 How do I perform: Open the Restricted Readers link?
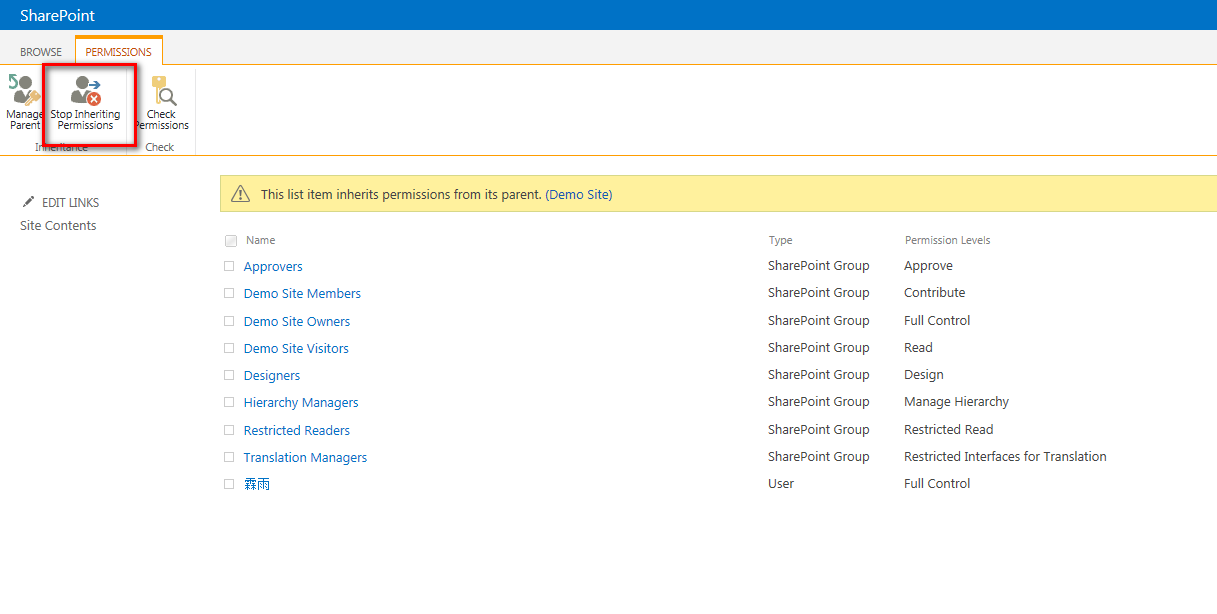coord(297,430)
